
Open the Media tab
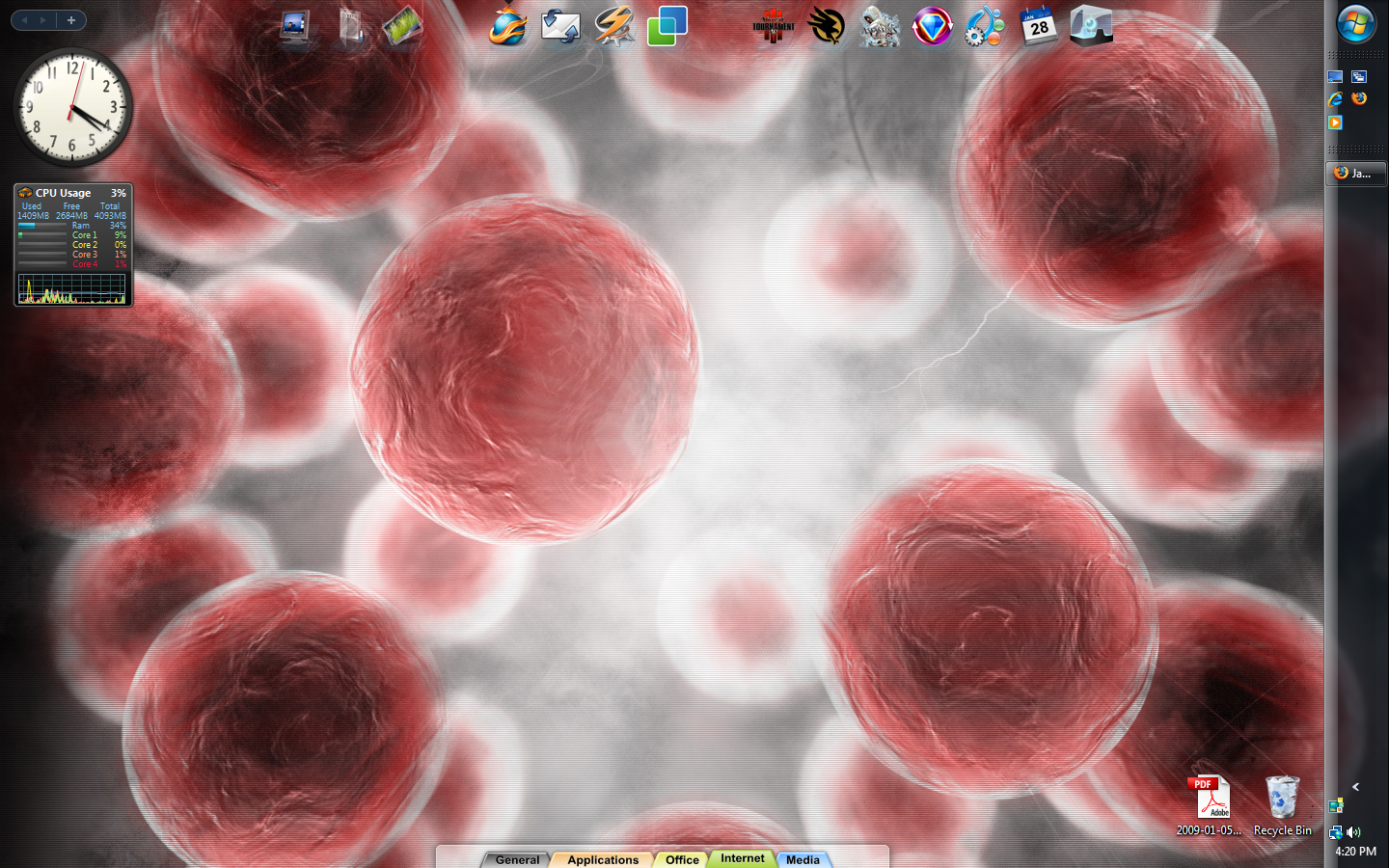[x=803, y=859]
